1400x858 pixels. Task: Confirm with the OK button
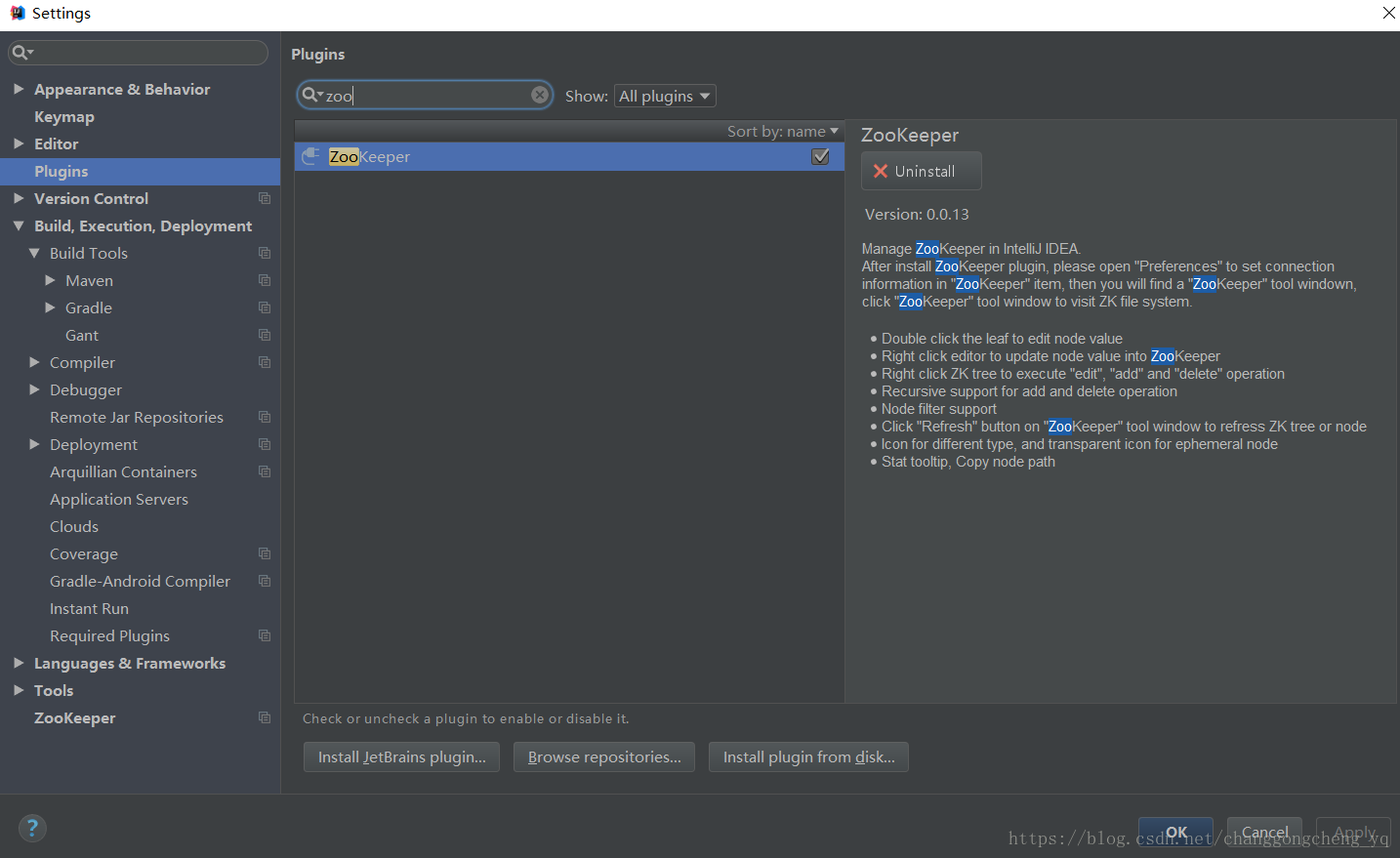(x=1175, y=832)
